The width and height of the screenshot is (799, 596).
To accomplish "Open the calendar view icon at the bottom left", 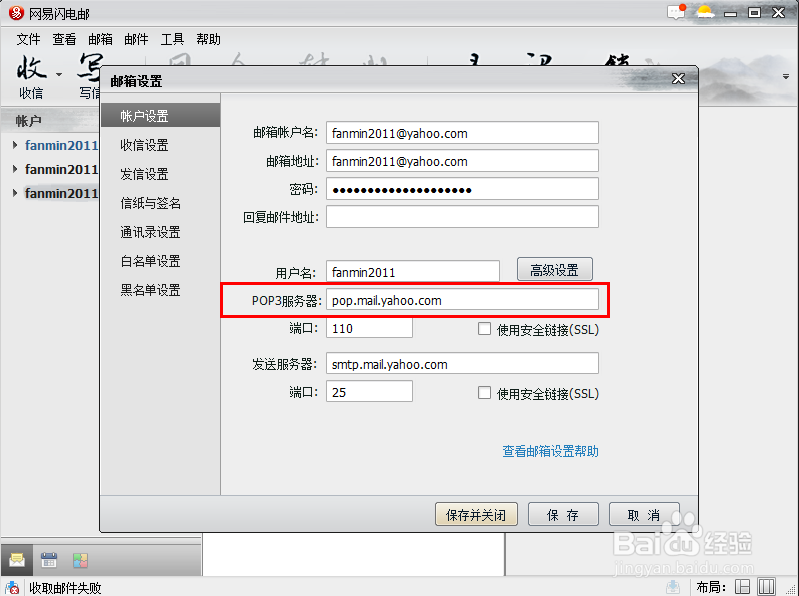I will tap(49, 560).
